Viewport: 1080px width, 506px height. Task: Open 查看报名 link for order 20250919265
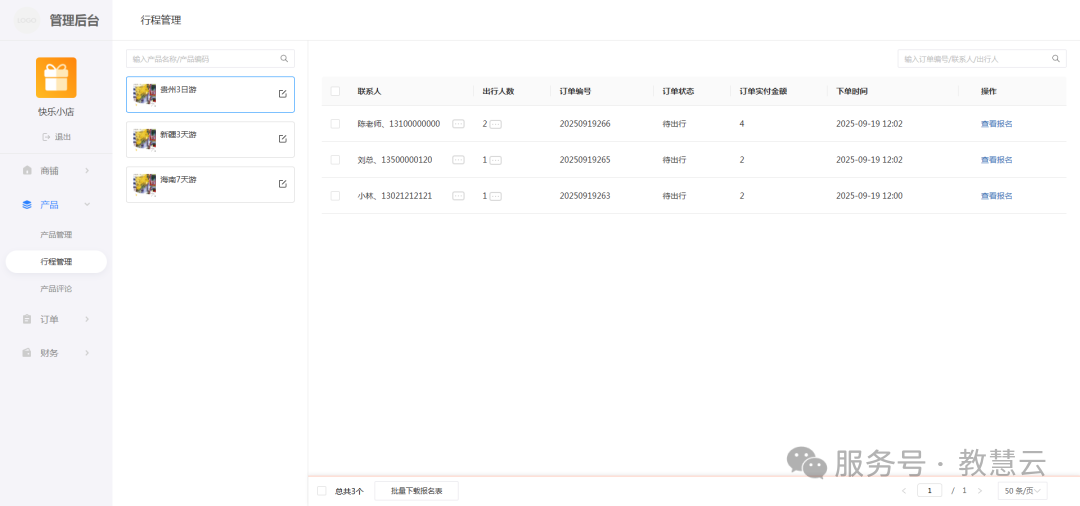(996, 160)
